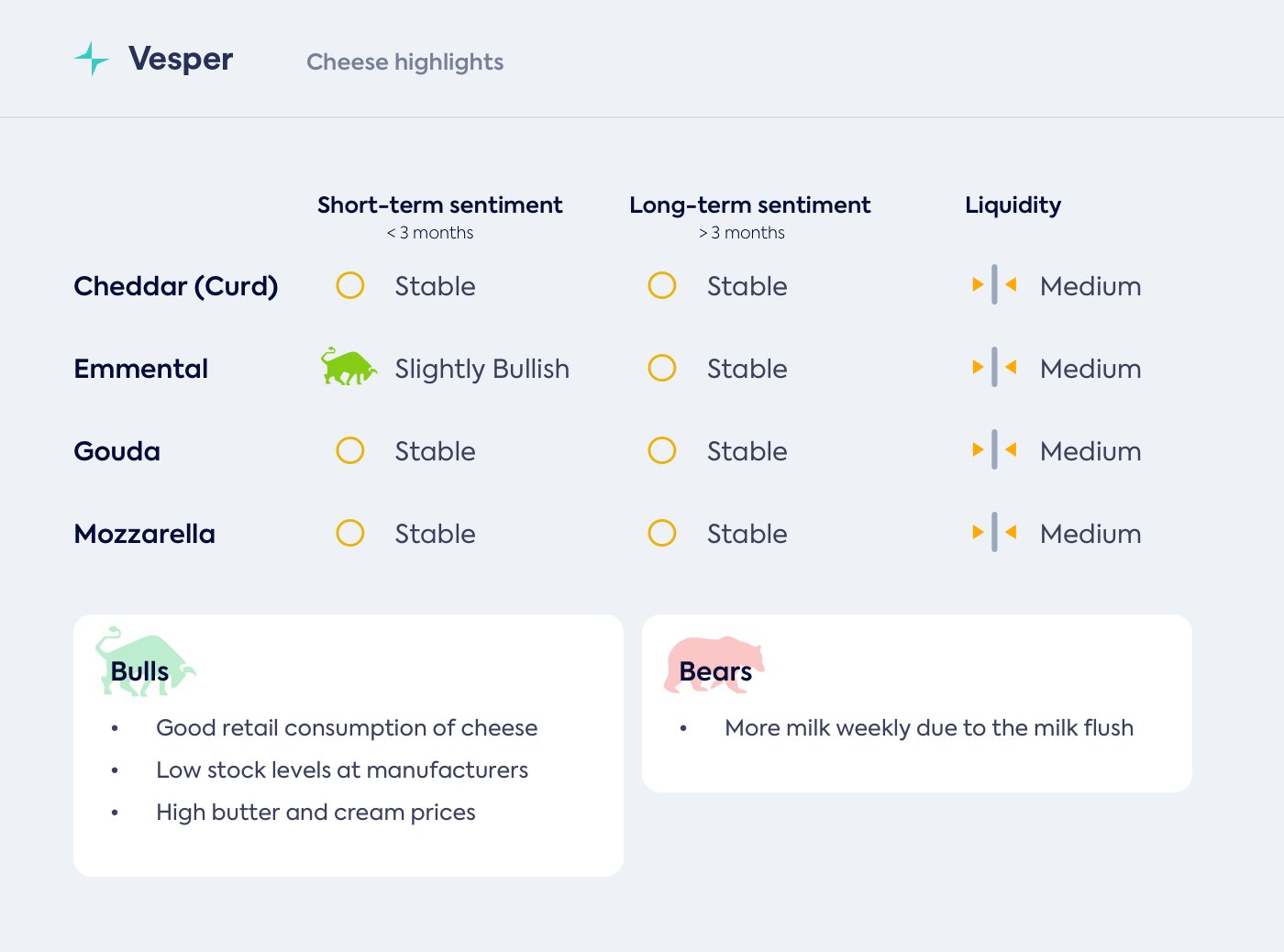Click the Vesper brand name text
1284x952 pixels.
[x=181, y=59]
